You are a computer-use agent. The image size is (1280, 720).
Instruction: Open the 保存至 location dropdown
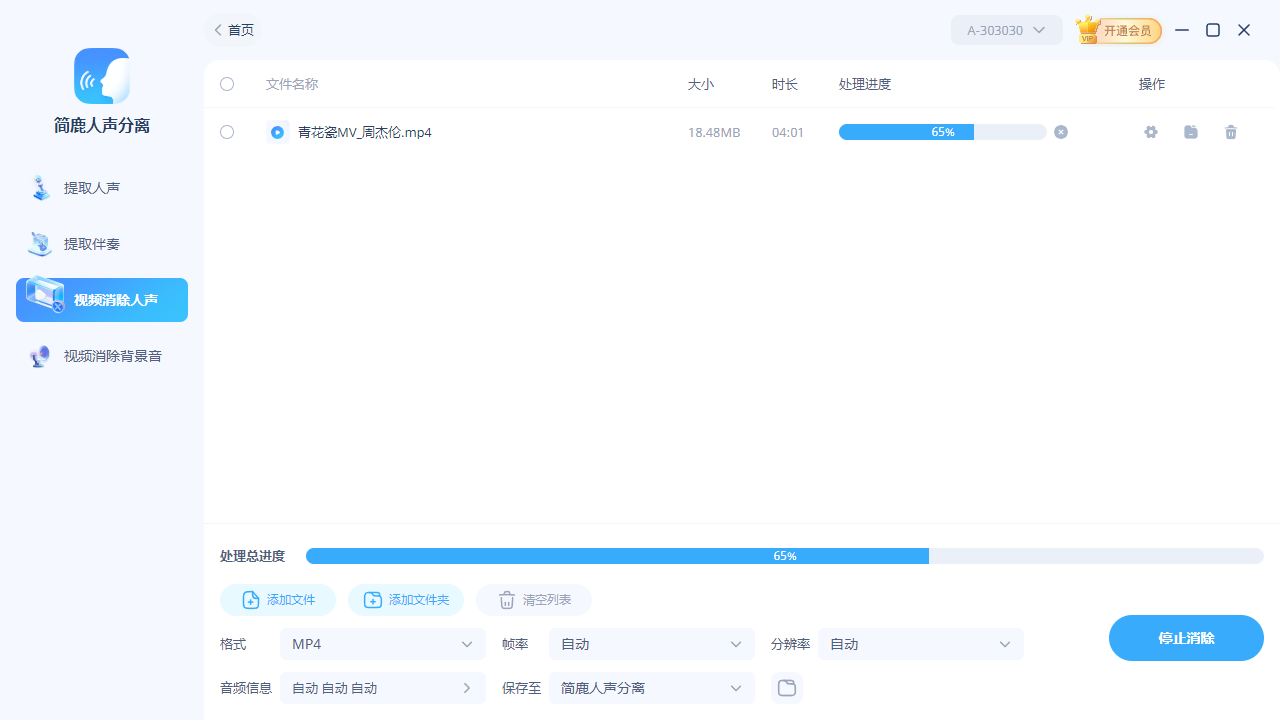click(651, 688)
